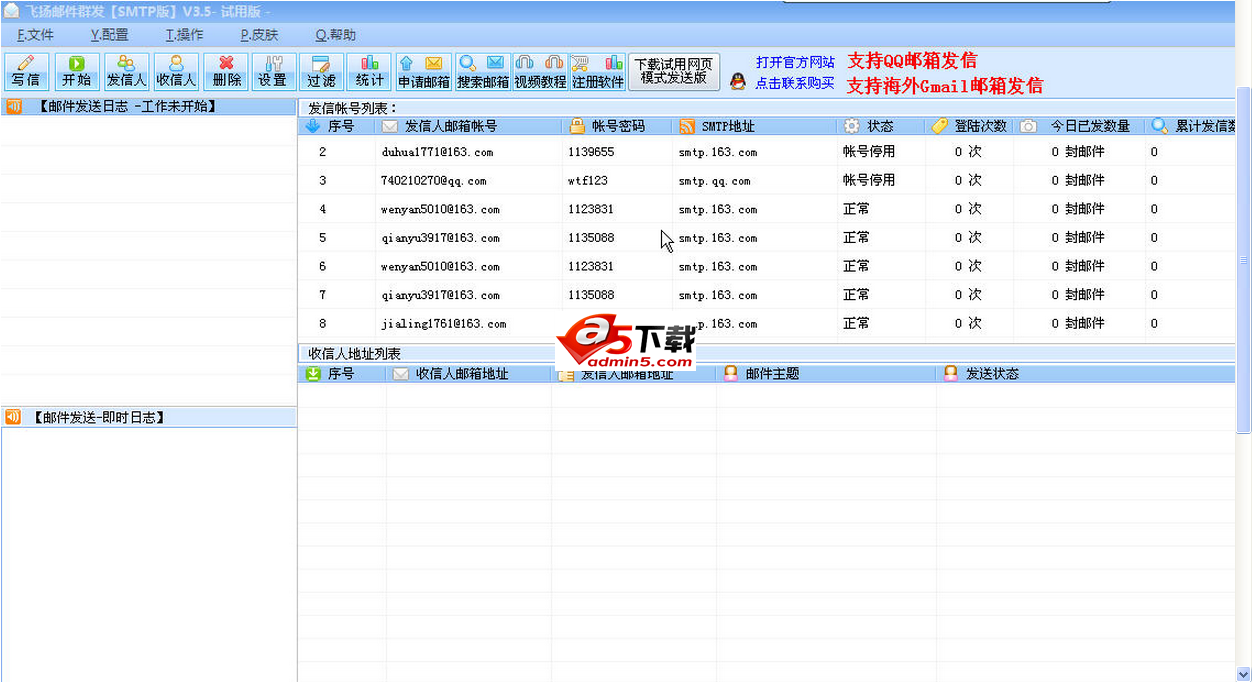This screenshot has height=682, width=1252.
Task: Click the 帐号密码 column header
Action: [x=617, y=126]
